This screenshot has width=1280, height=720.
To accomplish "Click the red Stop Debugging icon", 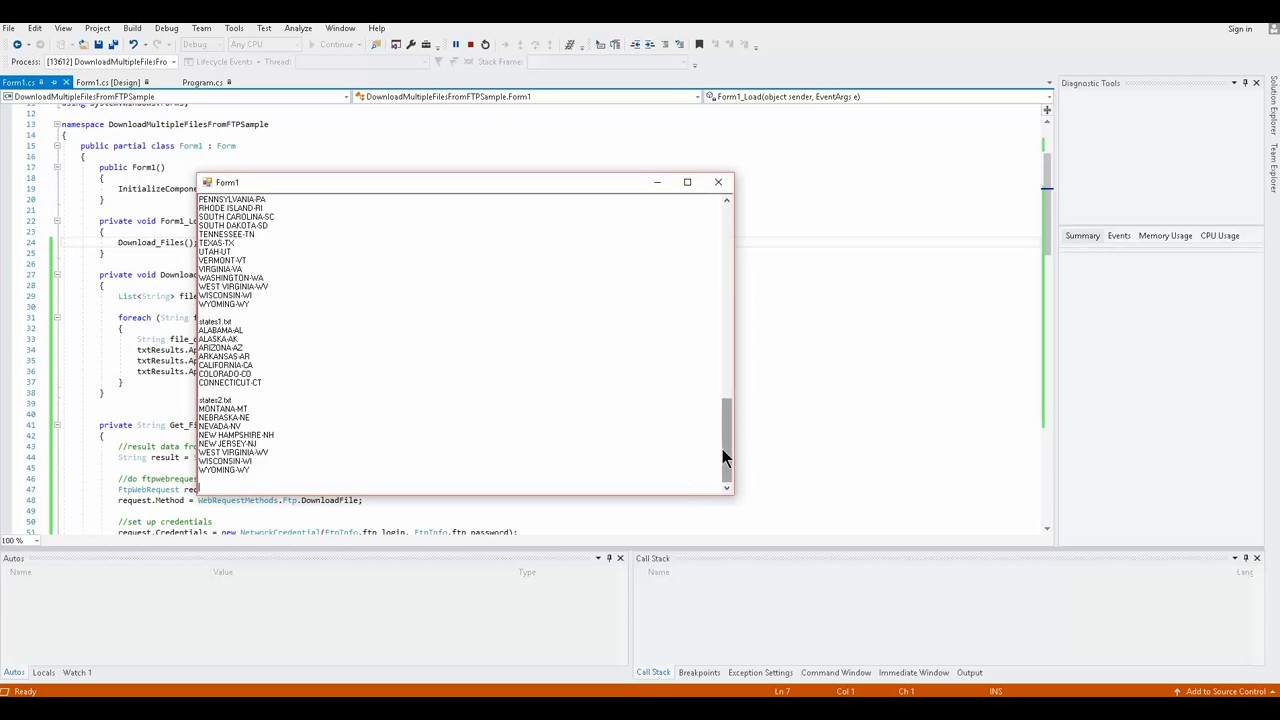I will (x=470, y=44).
